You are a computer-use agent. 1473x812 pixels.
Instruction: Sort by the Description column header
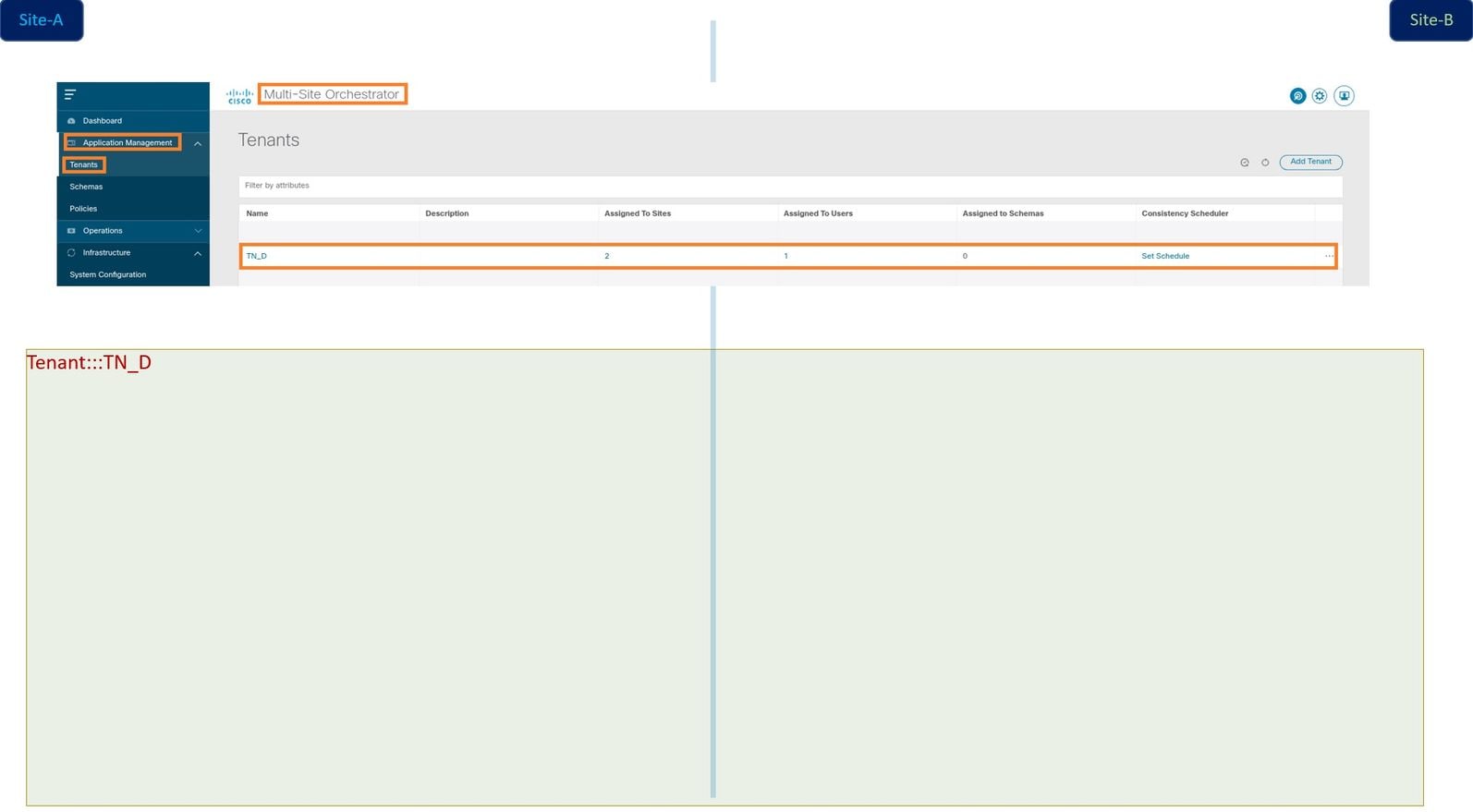point(447,213)
